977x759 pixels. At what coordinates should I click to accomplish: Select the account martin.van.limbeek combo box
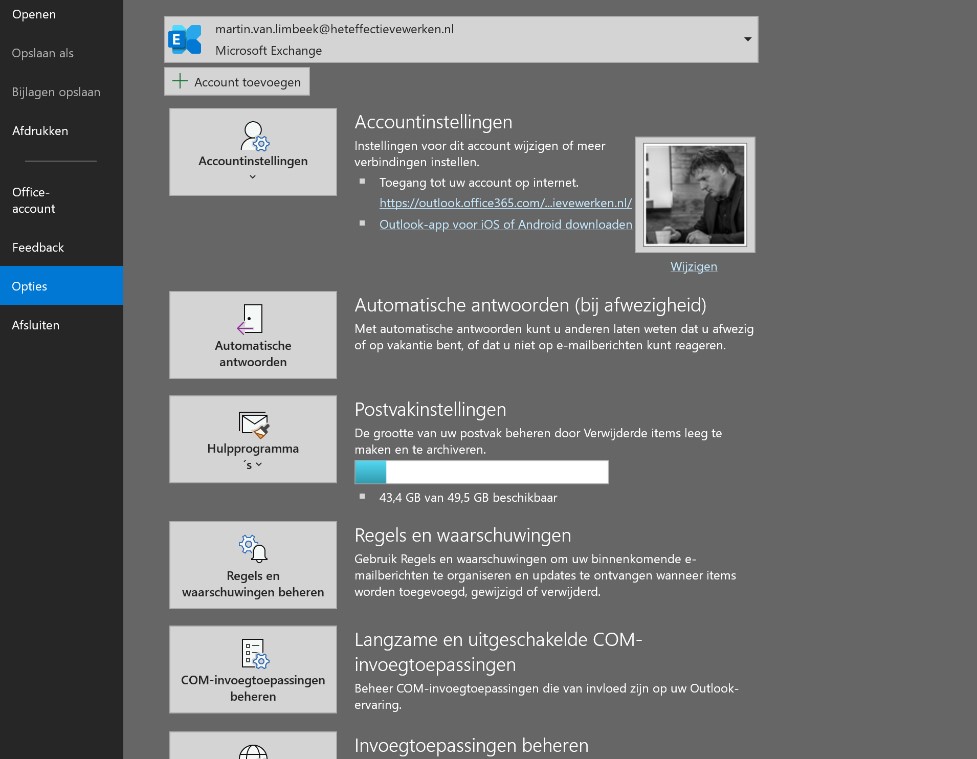click(x=461, y=39)
